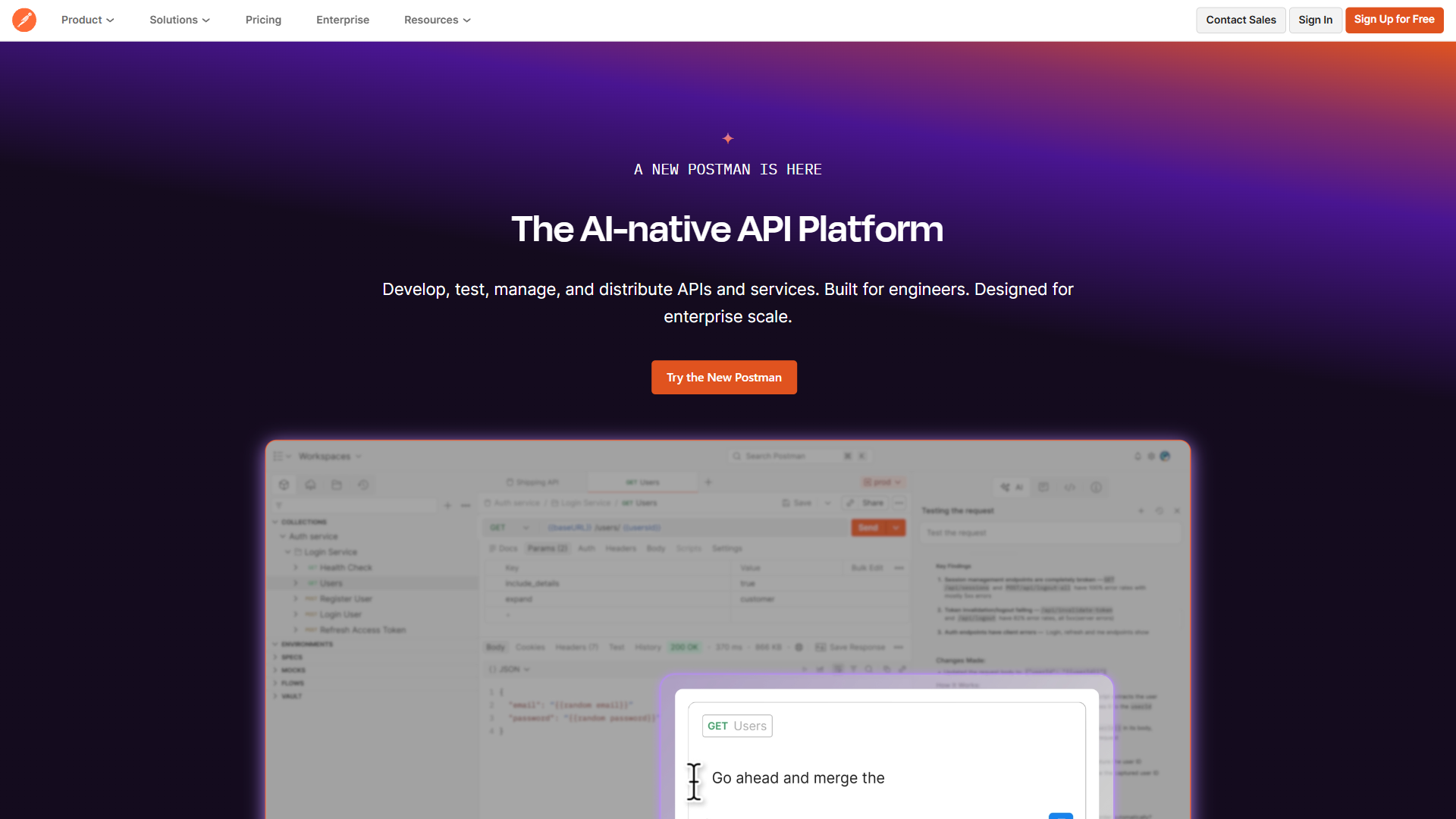The image size is (1456, 819).
Task: Go to the Pricing page
Action: (263, 20)
